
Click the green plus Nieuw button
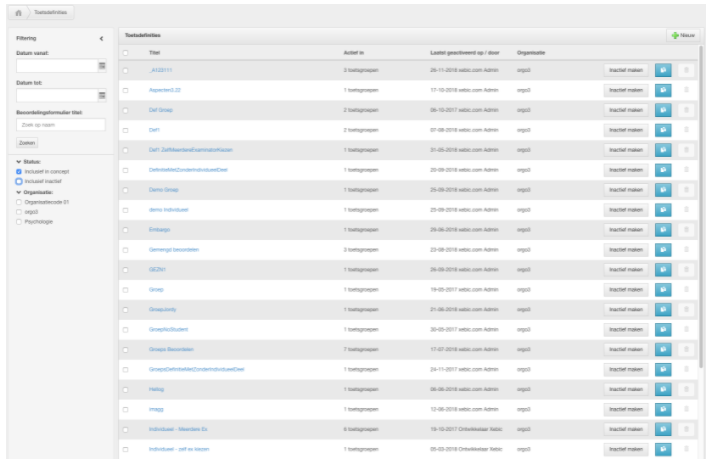(x=683, y=35)
